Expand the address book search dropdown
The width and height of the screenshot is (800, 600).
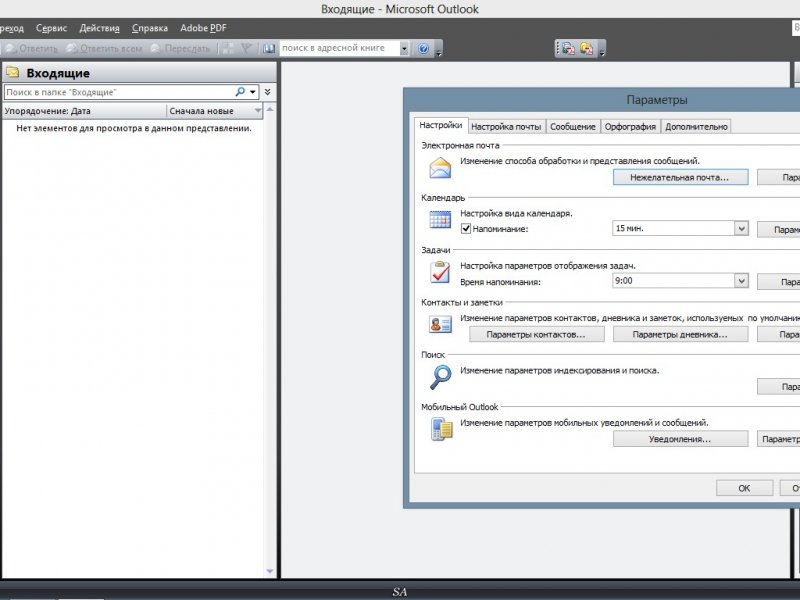click(404, 48)
